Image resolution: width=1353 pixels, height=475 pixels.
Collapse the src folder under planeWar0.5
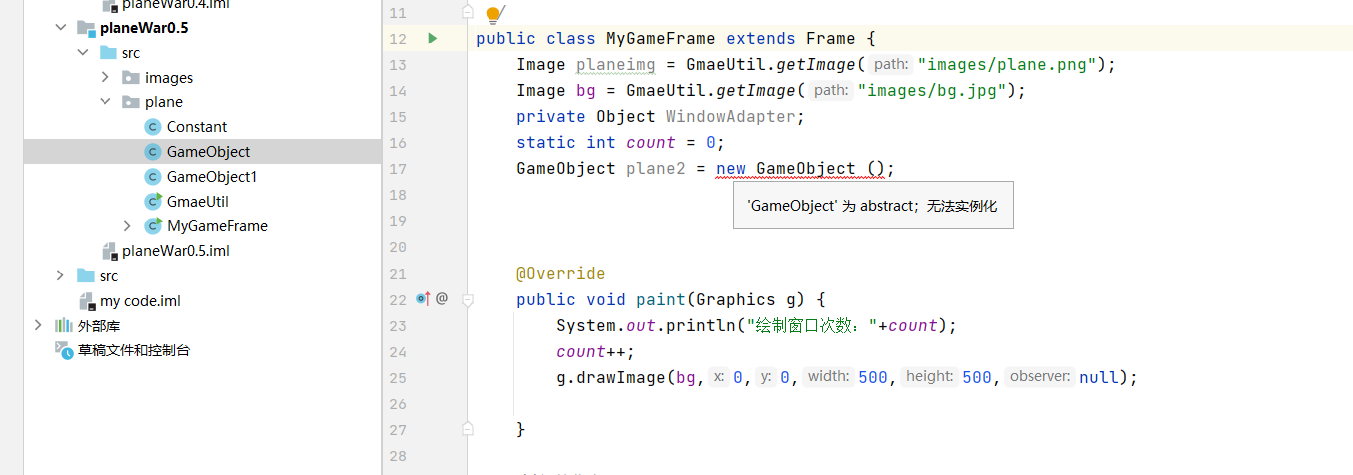point(83,53)
